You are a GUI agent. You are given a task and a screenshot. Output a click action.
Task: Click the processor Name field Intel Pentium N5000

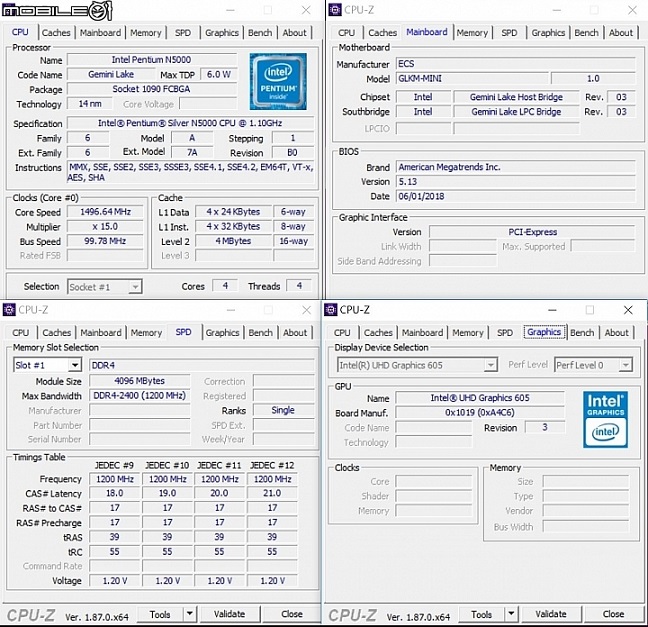(x=152, y=60)
